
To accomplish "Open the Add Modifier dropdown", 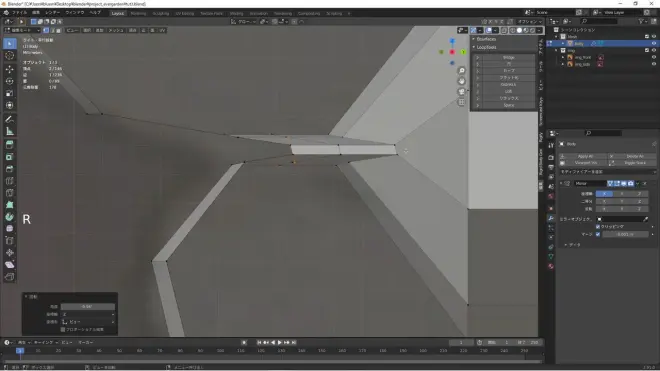I will click(x=607, y=172).
